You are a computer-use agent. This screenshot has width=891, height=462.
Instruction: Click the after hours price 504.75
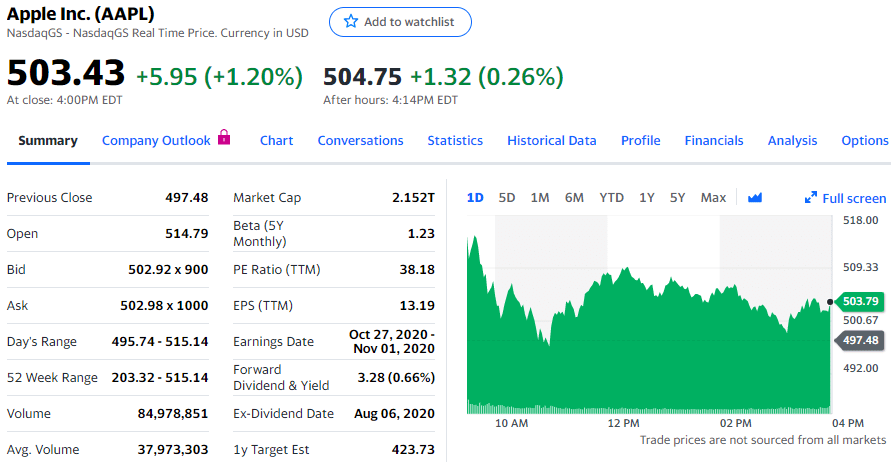coord(363,77)
